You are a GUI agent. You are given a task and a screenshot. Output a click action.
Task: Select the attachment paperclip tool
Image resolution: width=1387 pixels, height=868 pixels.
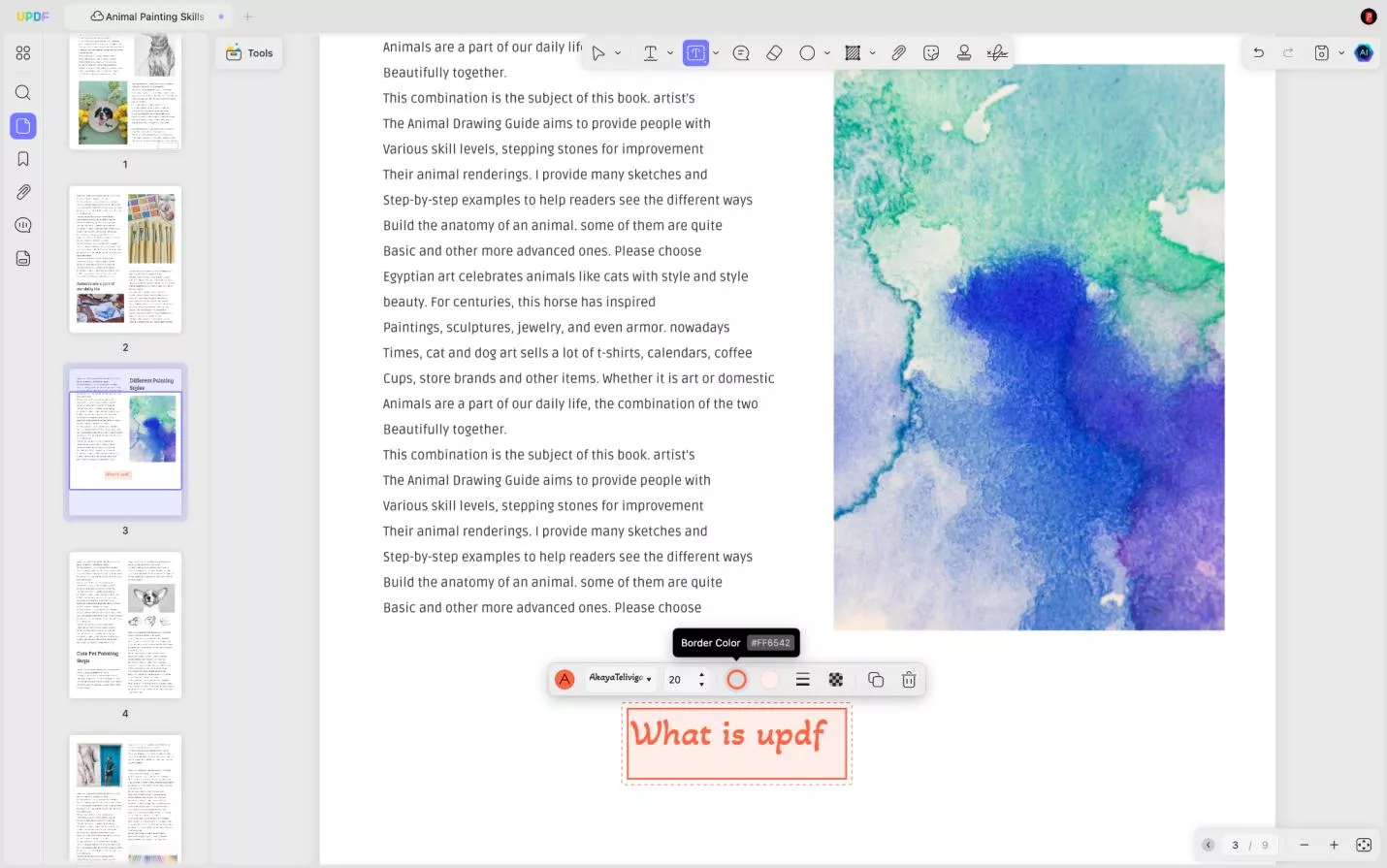(899, 53)
